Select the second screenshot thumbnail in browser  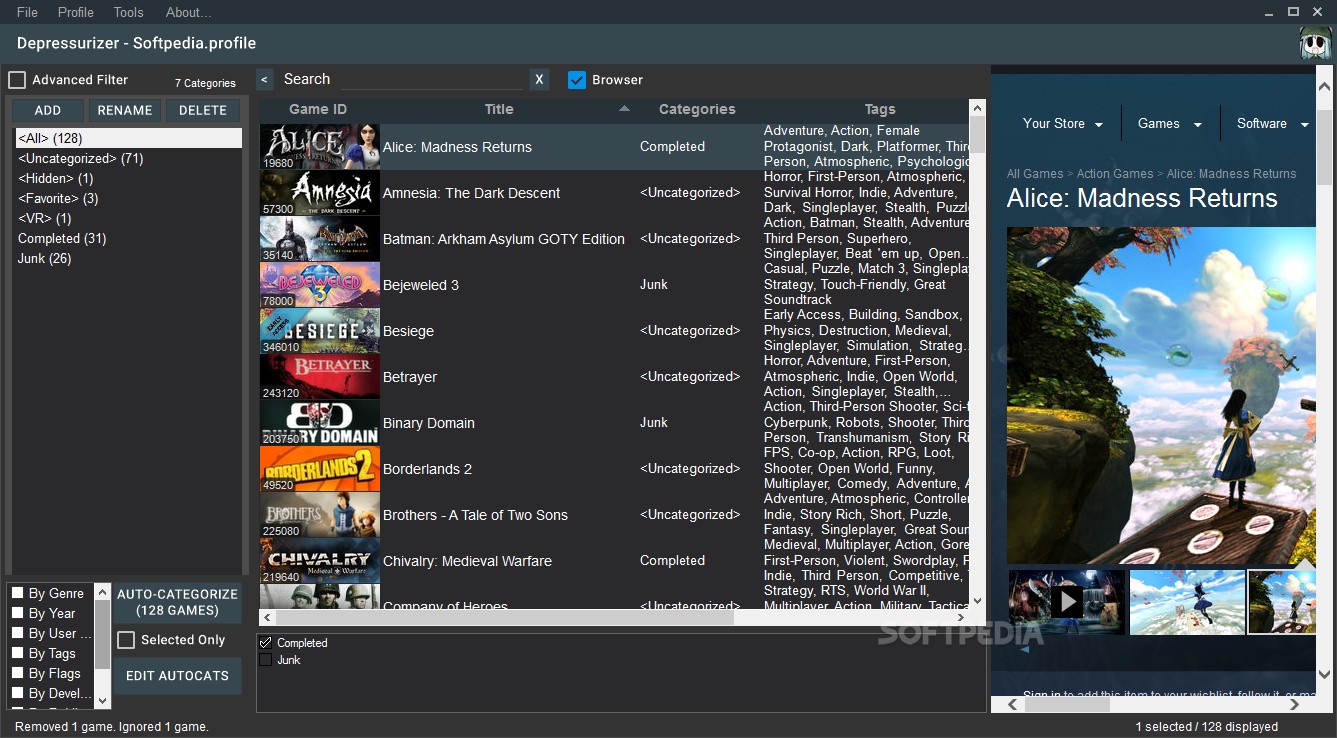point(1187,602)
